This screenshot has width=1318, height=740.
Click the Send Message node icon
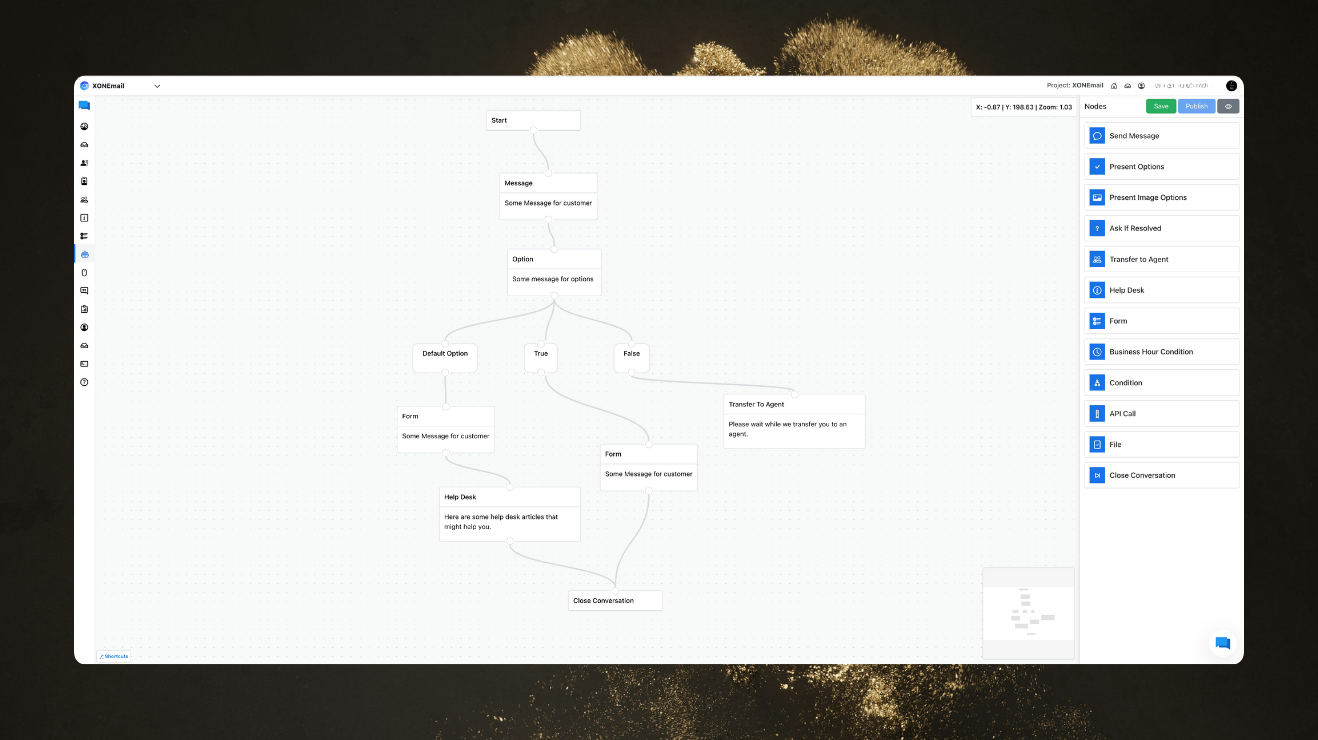(x=1097, y=136)
